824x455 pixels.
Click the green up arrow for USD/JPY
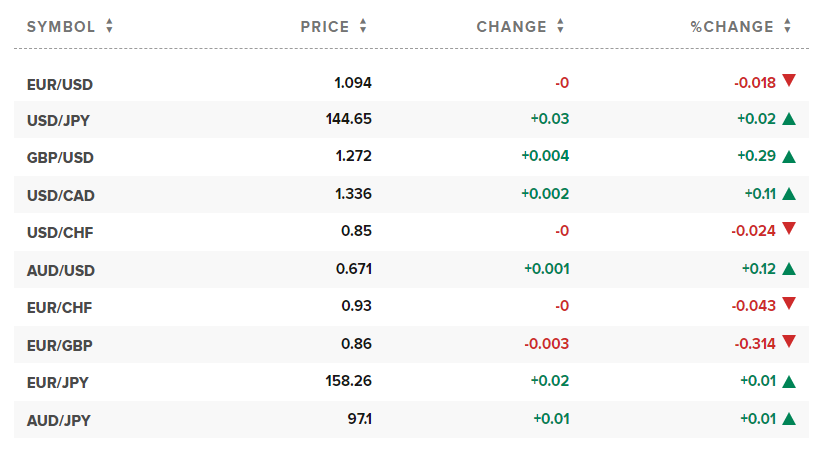pyautogui.click(x=789, y=119)
